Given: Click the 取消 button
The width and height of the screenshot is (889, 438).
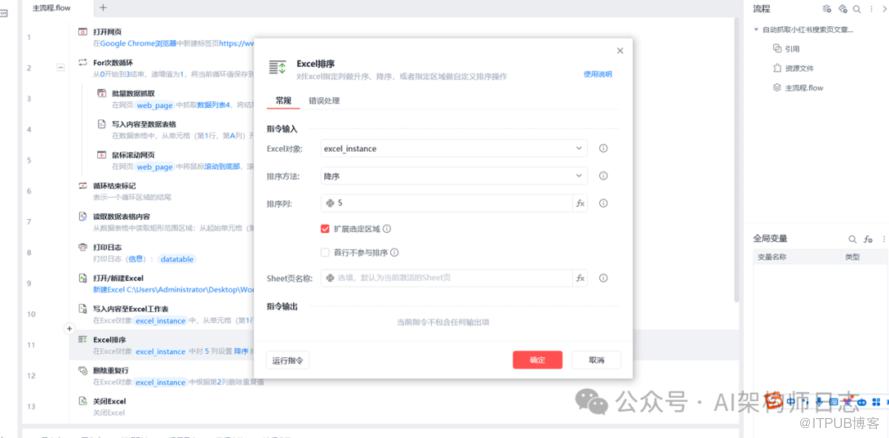Looking at the screenshot, I should pos(596,360).
